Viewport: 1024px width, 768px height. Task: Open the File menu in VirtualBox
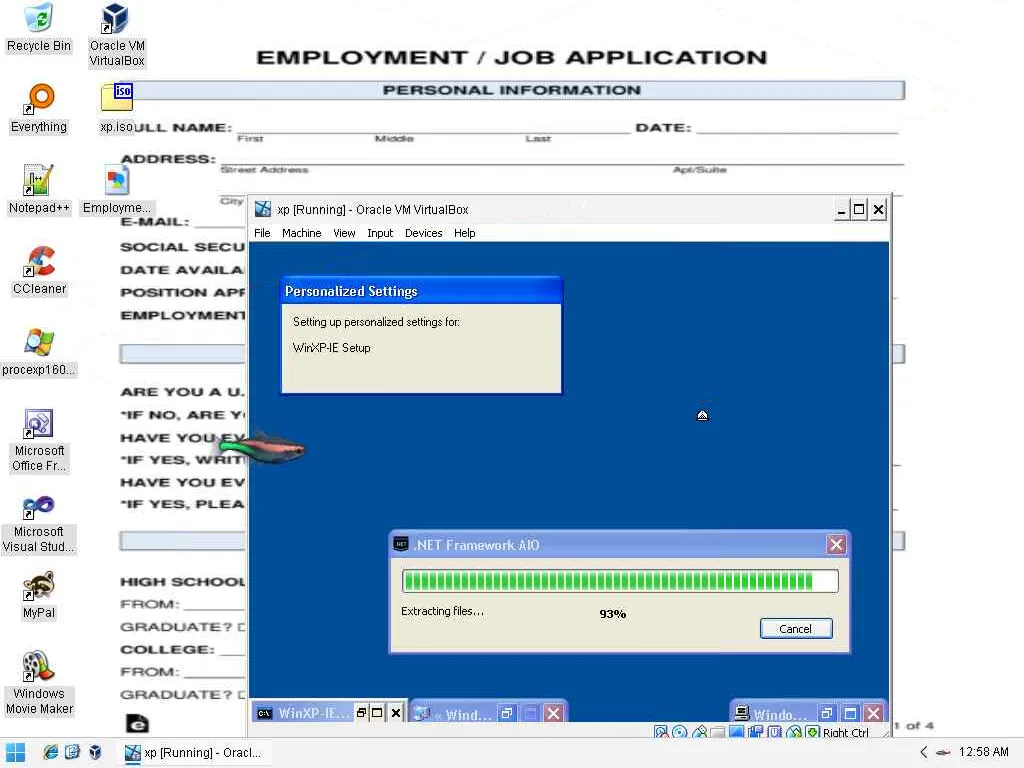tap(262, 233)
